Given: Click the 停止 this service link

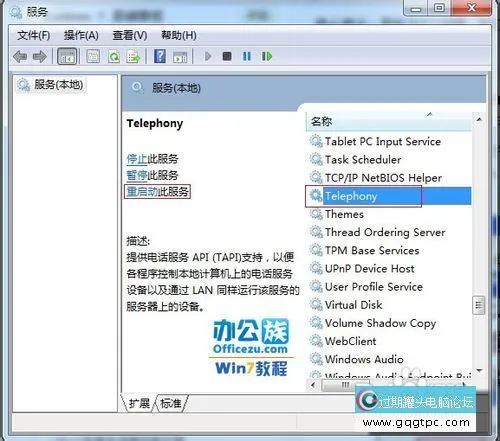Looking at the screenshot, I should coord(137,159).
